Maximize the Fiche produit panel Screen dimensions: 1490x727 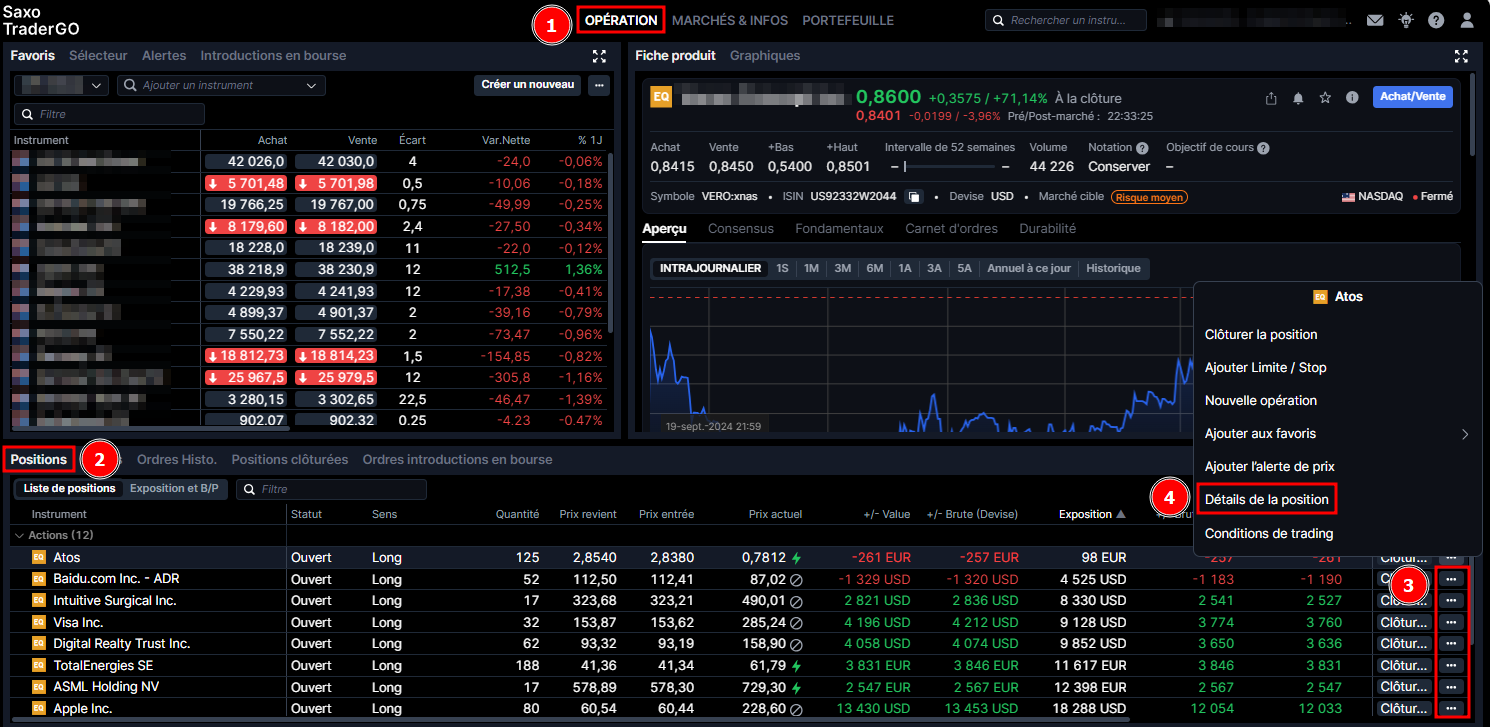tap(1461, 56)
